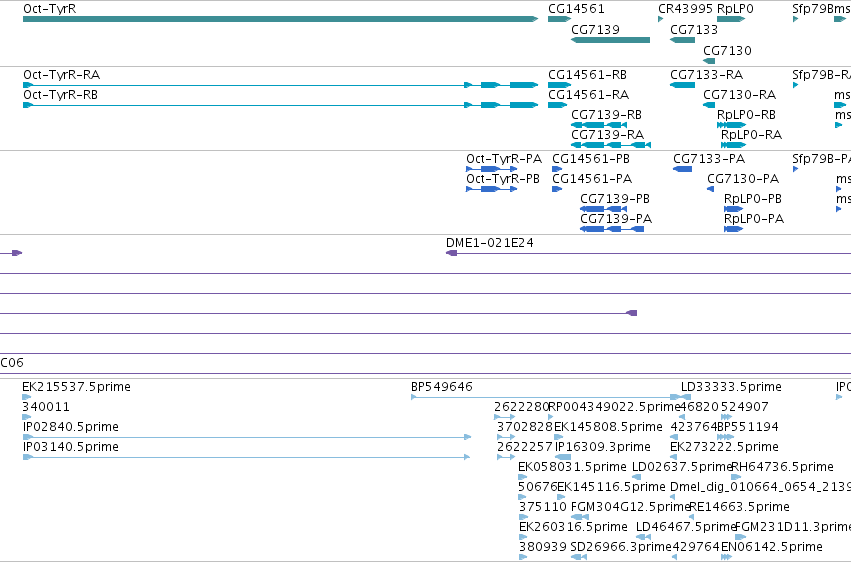The image size is (851, 562).
Task: Open the EK145116.5prime EST label
Action: coord(611,487)
